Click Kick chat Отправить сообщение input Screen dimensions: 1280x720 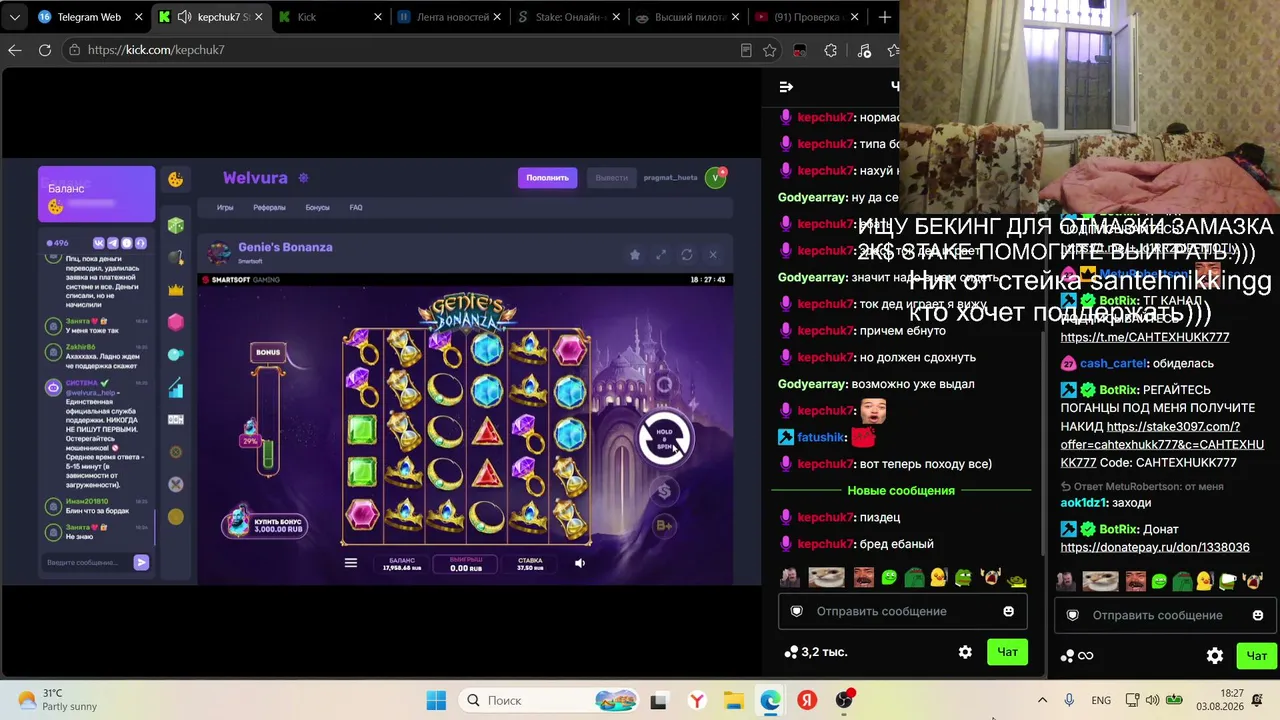click(902, 611)
